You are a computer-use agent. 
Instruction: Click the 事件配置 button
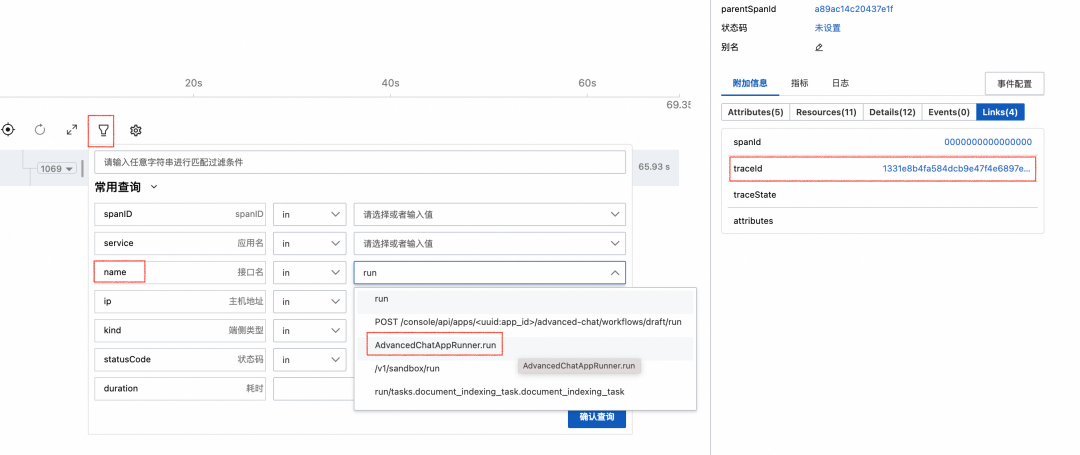[1014, 84]
